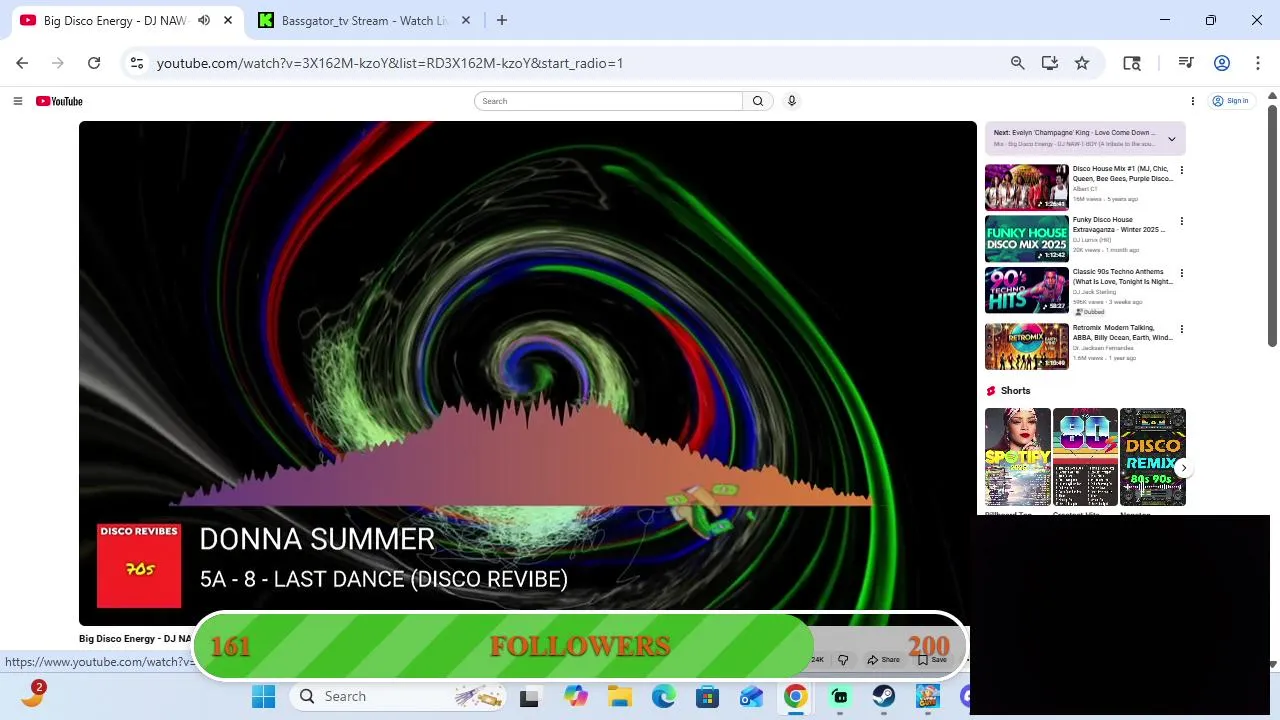Open the Classic 90s Techno Anthems video
Screen dimensions: 1280x720
coord(1122,277)
